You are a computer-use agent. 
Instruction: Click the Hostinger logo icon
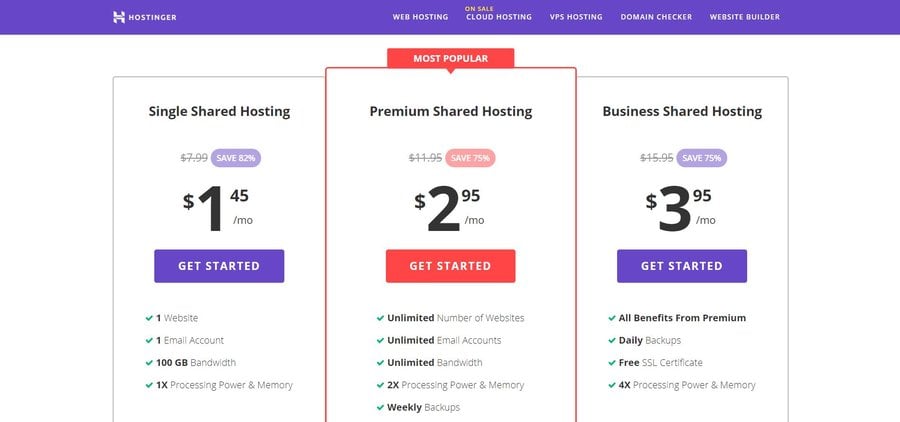[119, 17]
